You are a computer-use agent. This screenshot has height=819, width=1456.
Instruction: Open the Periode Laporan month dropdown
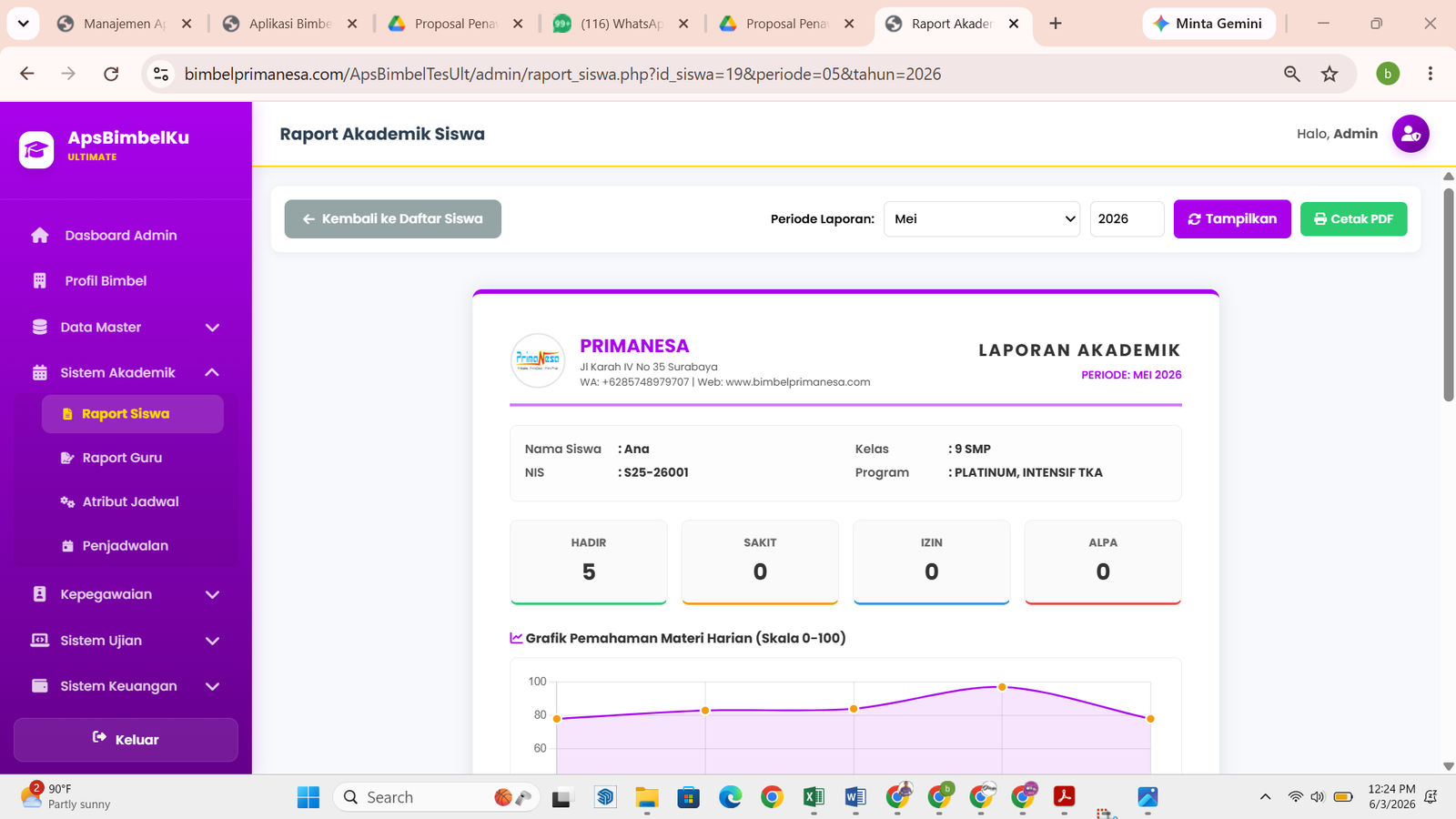coord(982,218)
